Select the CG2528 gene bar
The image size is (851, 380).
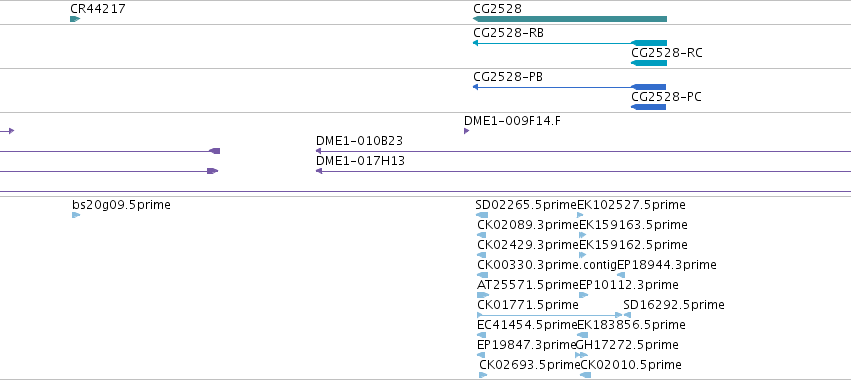pos(570,19)
